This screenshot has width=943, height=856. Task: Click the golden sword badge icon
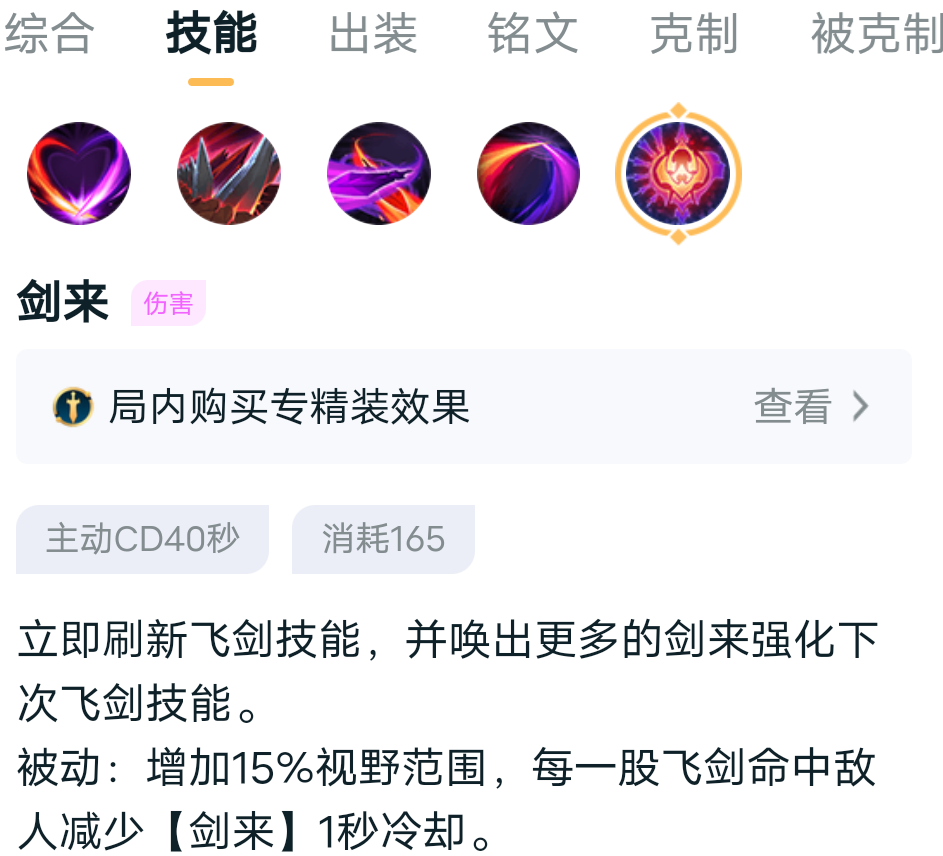point(73,407)
